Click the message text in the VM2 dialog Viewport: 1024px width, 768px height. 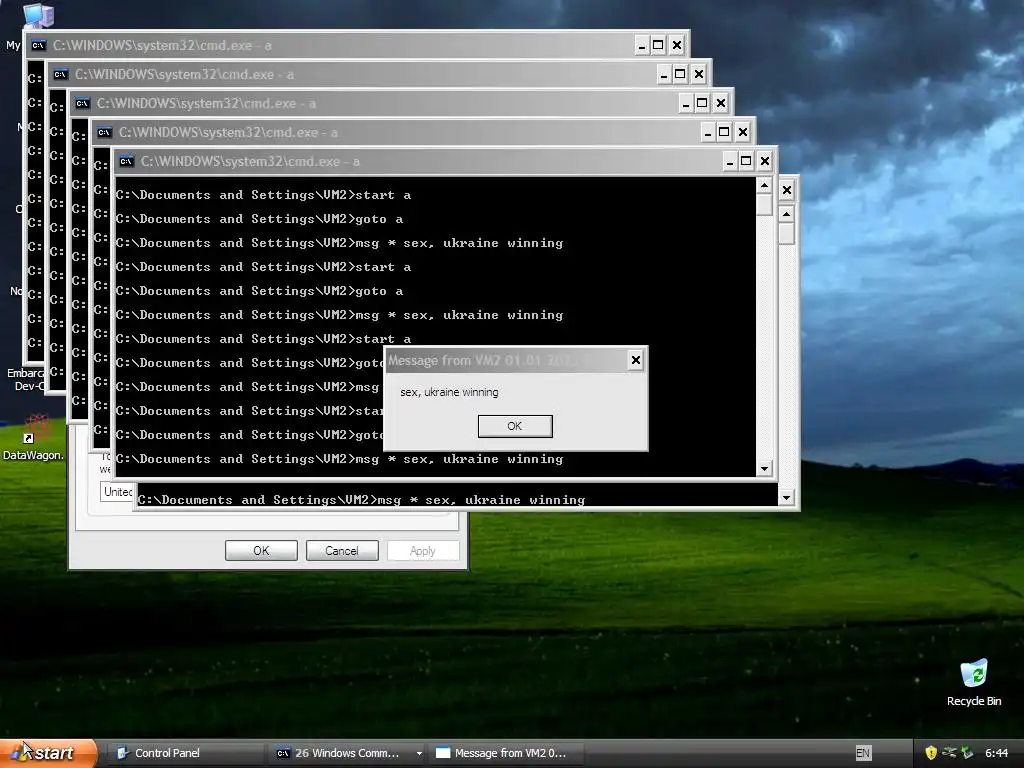tap(449, 392)
